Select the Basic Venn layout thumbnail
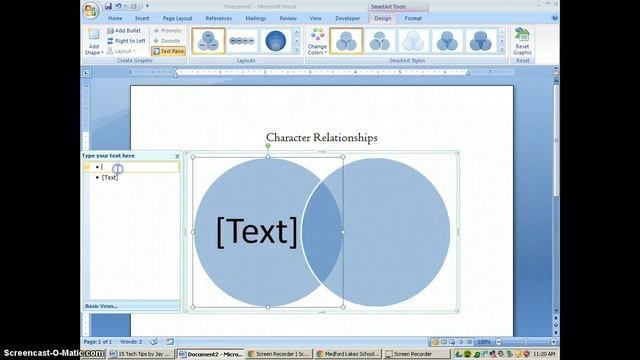 pos(208,41)
